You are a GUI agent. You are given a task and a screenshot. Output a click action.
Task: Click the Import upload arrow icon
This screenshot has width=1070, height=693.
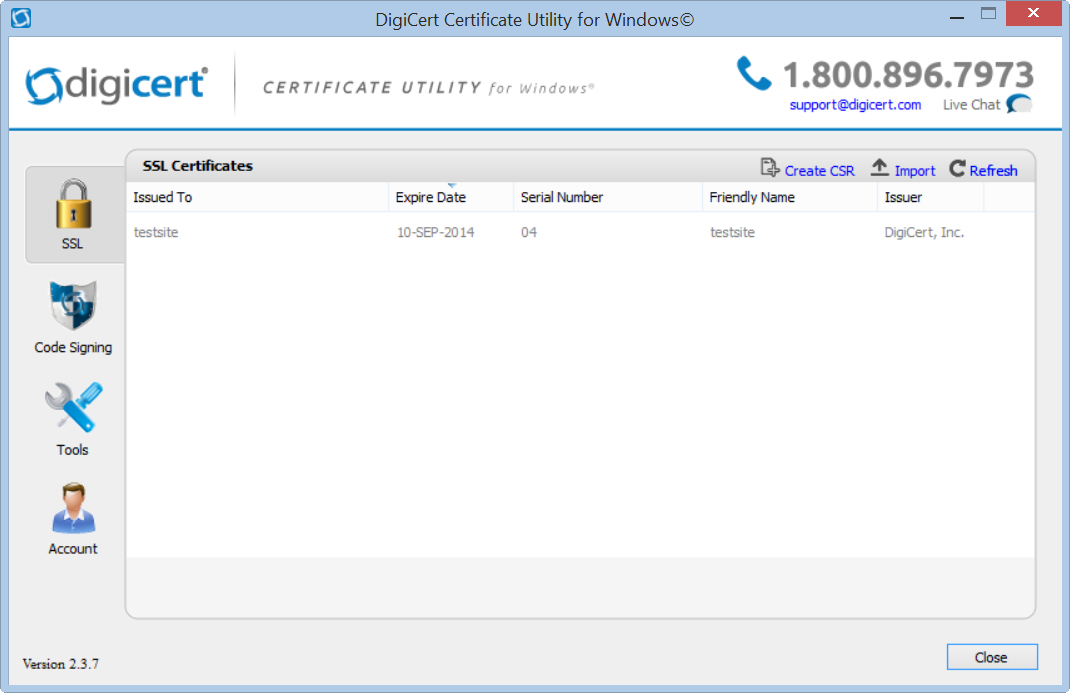coord(880,168)
